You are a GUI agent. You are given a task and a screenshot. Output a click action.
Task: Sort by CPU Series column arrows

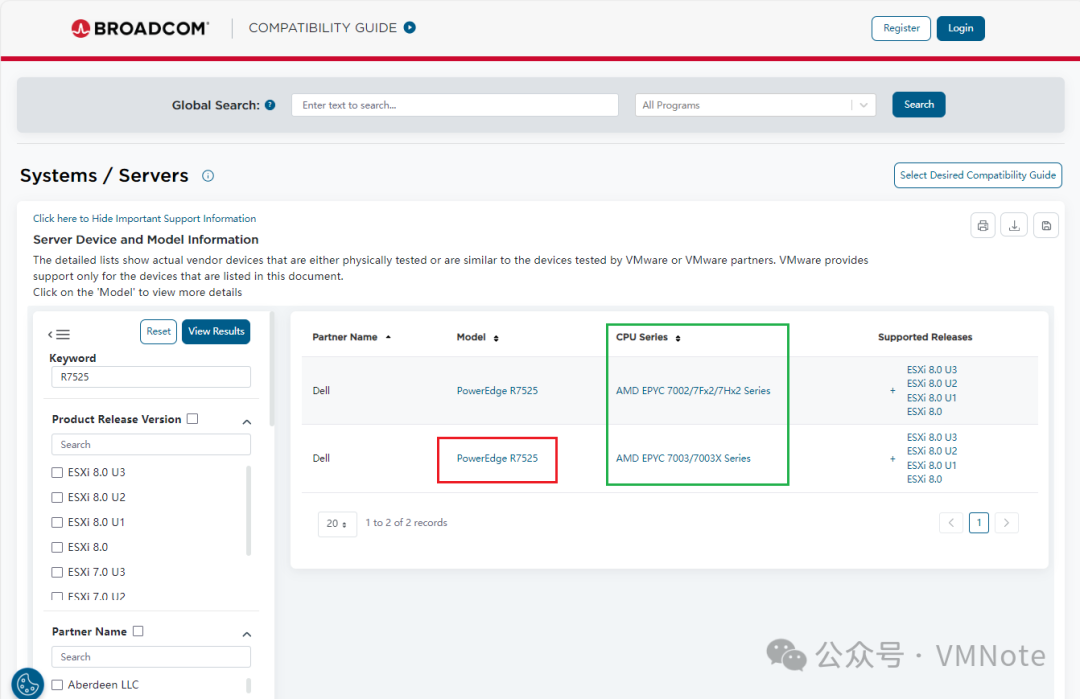[678, 338]
